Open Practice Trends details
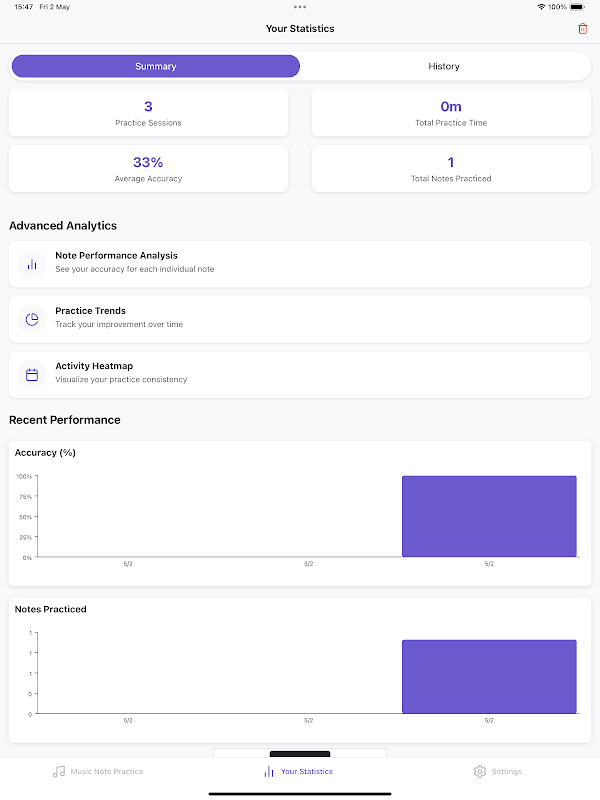The width and height of the screenshot is (600, 800). click(300, 319)
